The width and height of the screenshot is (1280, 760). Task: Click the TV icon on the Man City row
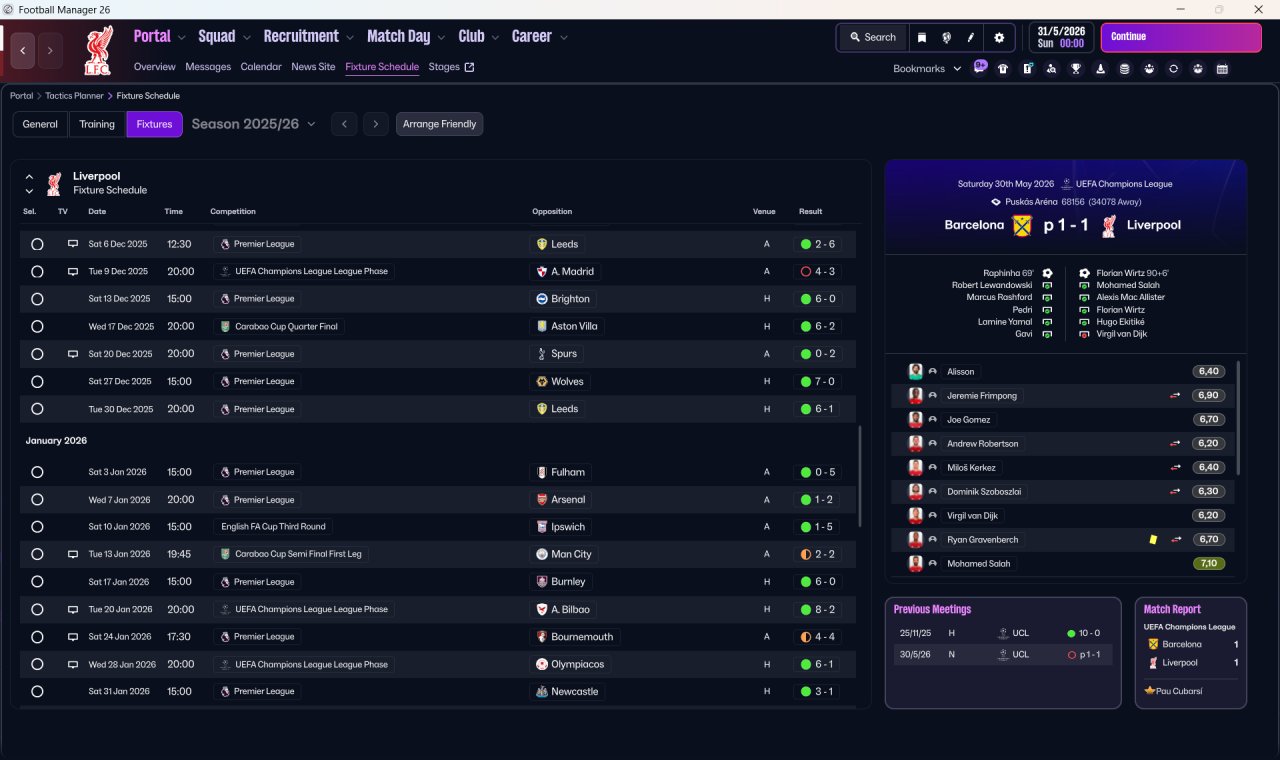click(72, 554)
